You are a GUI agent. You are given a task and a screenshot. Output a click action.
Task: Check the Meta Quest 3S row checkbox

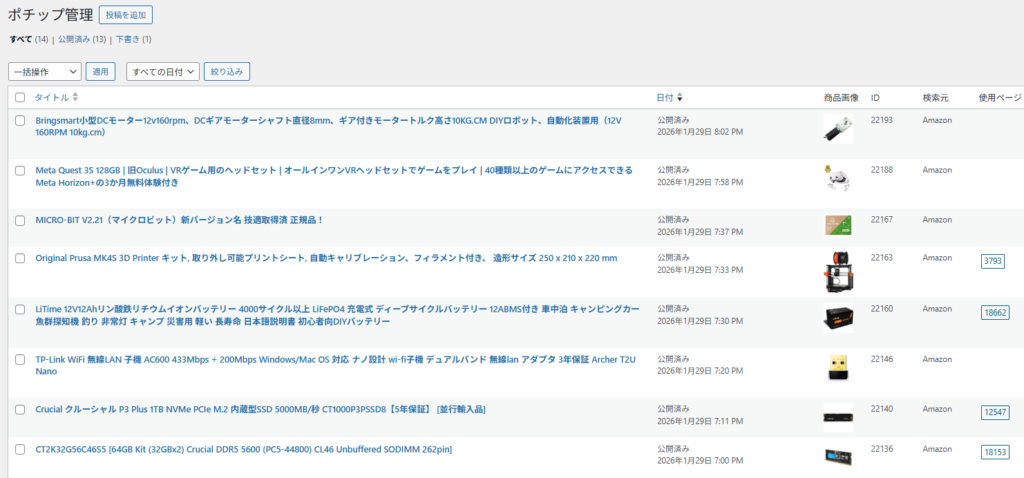[x=20, y=171]
